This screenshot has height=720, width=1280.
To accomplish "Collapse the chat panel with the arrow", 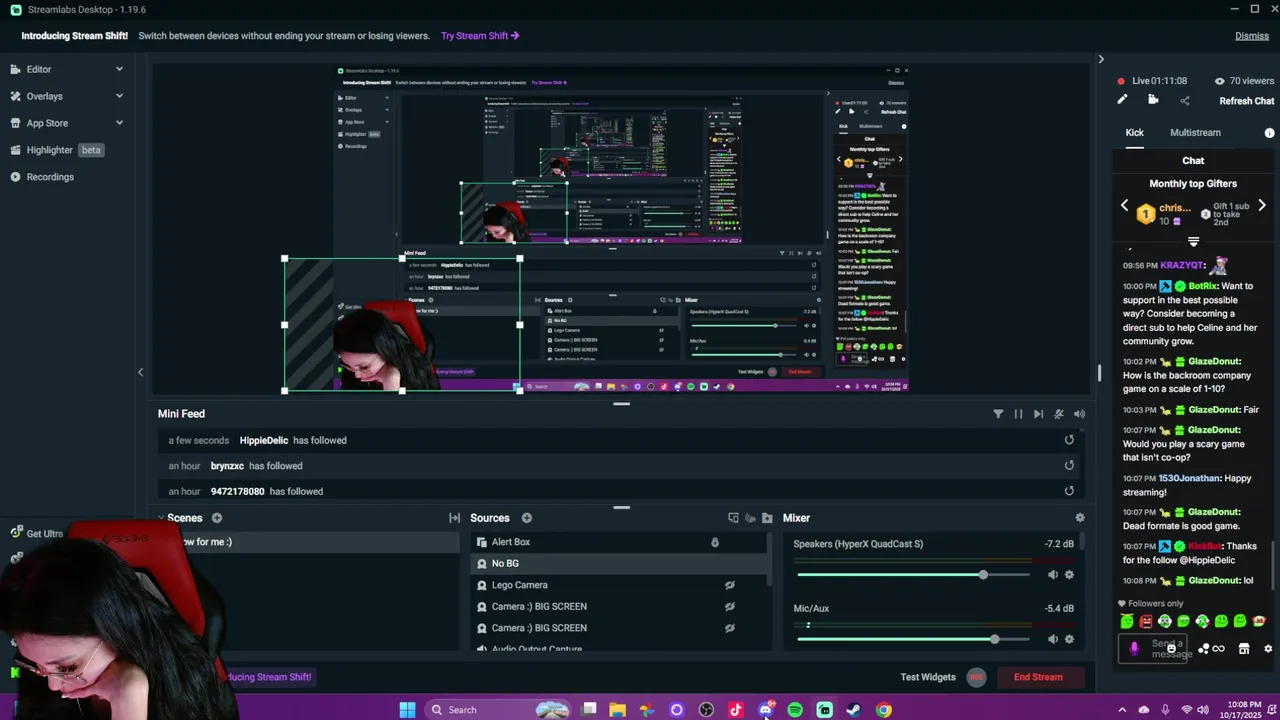I will point(1101,60).
